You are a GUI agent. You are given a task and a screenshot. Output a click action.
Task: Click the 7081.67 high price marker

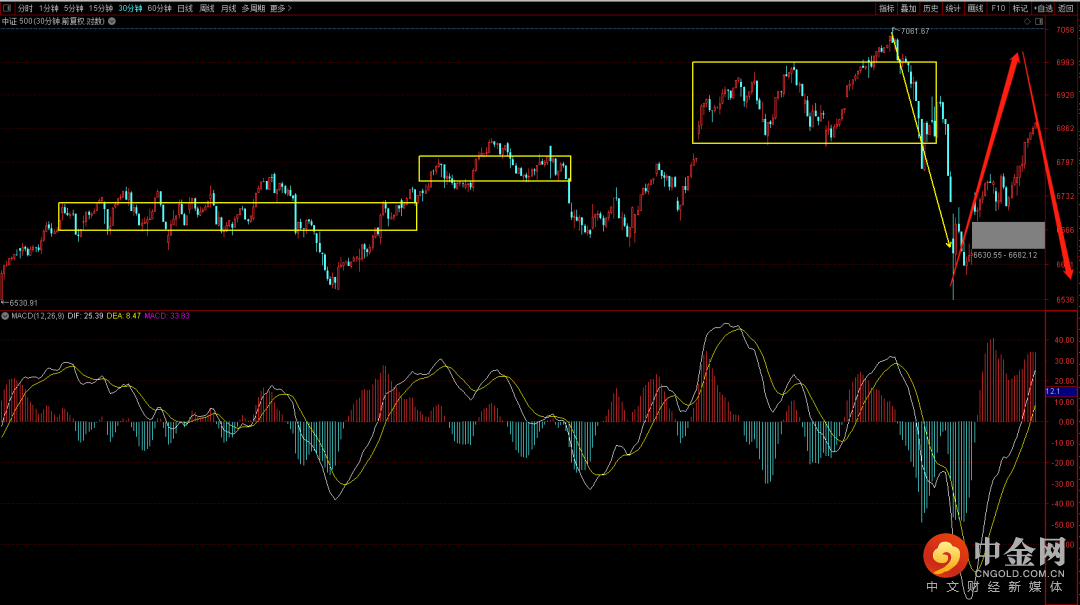915,32
